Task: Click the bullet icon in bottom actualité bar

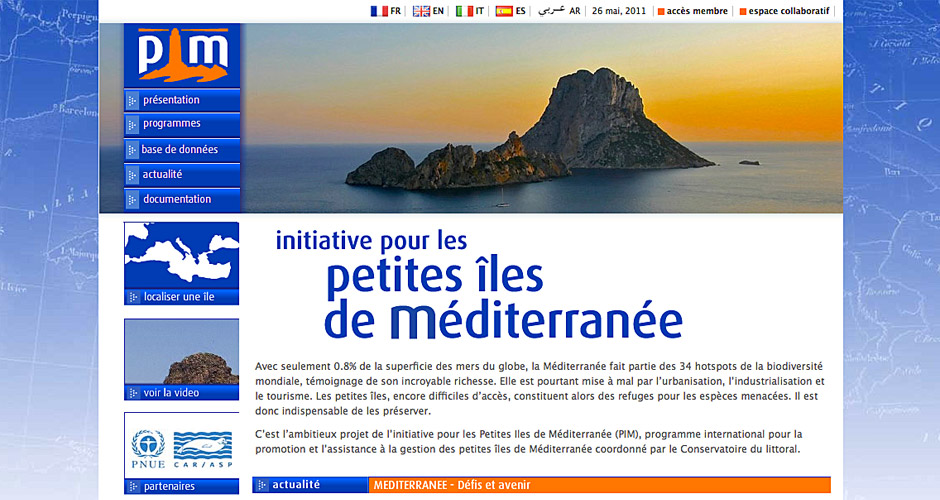Action: click(x=261, y=485)
